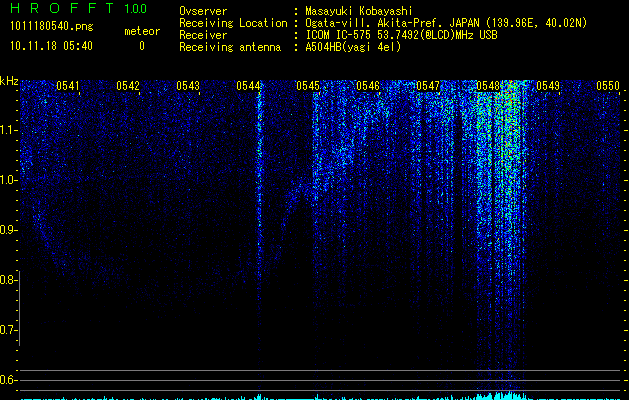Select the filename 1011180540.png
The image size is (629, 400).
[x=52, y=27]
